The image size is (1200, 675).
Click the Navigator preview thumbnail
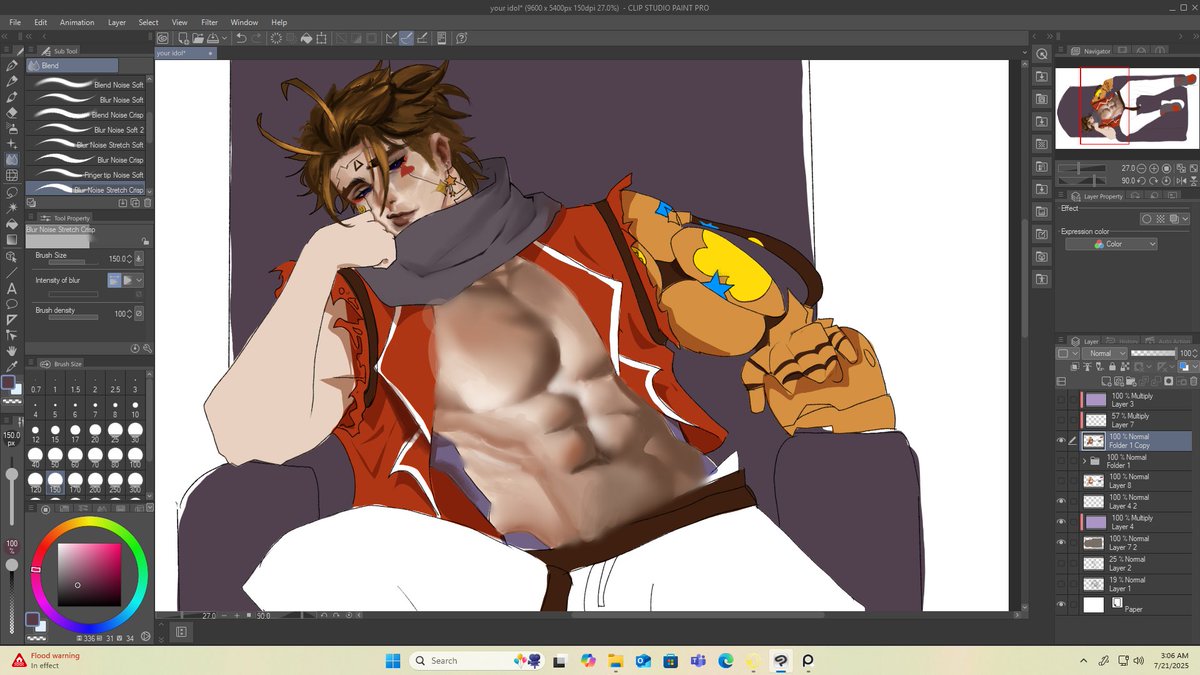tap(1127, 107)
